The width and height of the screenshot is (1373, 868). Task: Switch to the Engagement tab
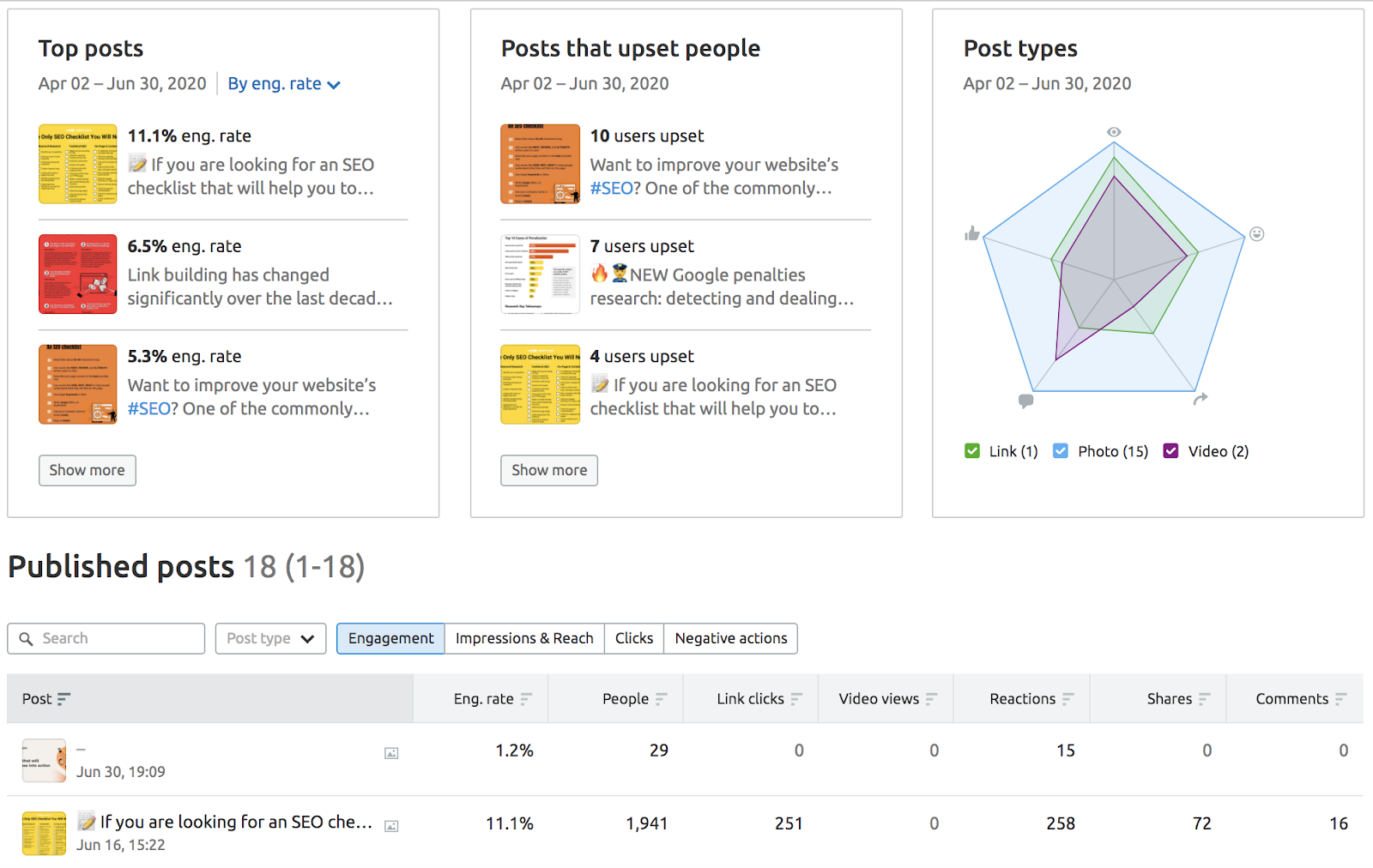point(390,639)
